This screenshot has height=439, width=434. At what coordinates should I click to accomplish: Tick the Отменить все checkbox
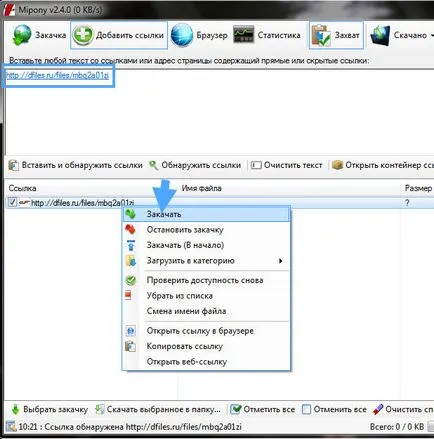tap(306, 409)
